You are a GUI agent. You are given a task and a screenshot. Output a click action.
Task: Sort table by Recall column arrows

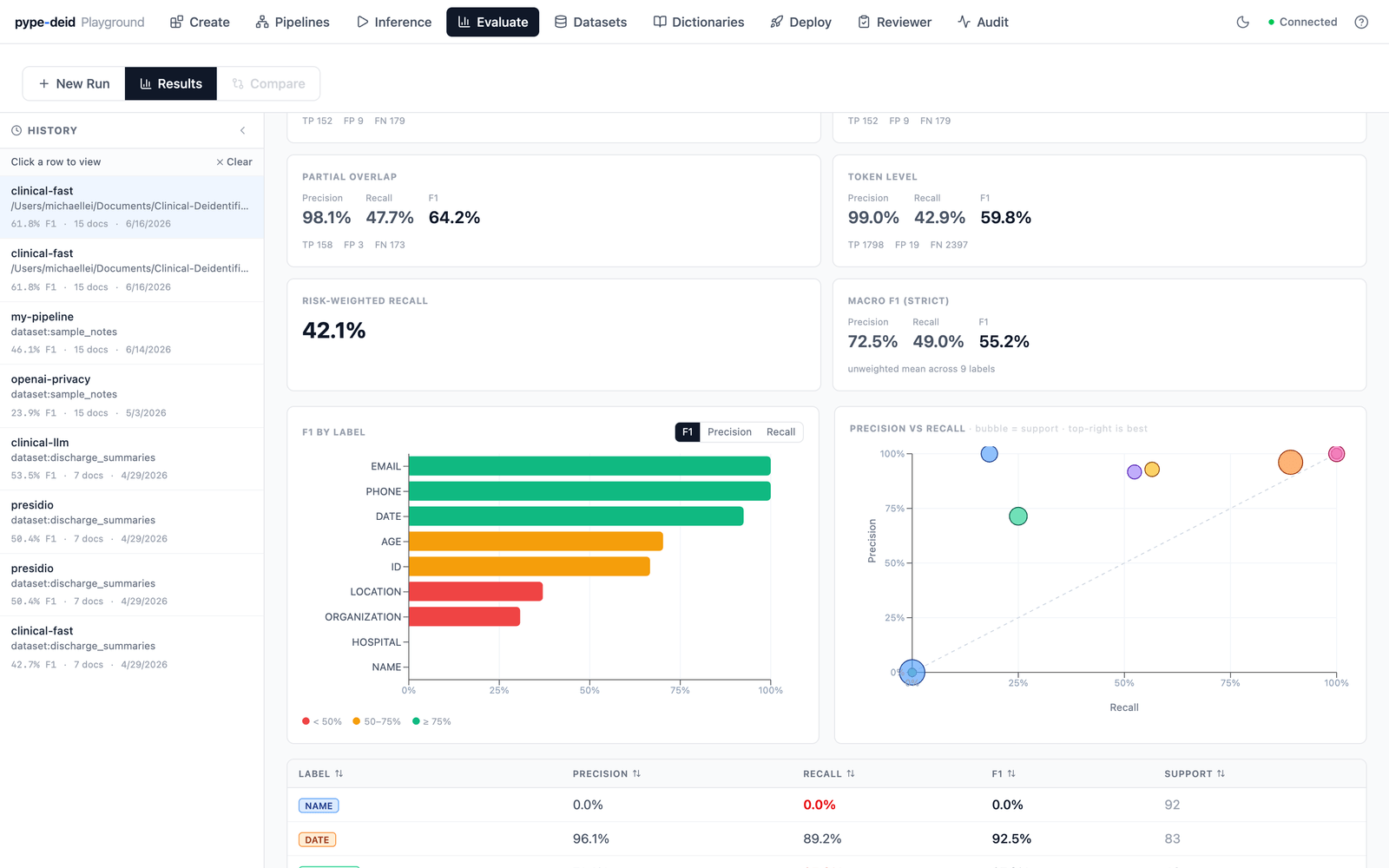pos(851,773)
